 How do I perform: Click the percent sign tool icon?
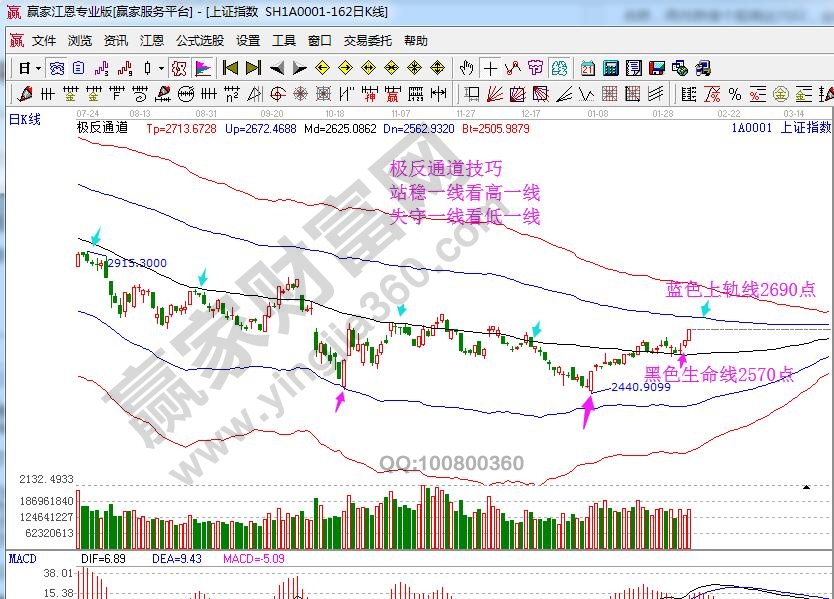[735, 94]
